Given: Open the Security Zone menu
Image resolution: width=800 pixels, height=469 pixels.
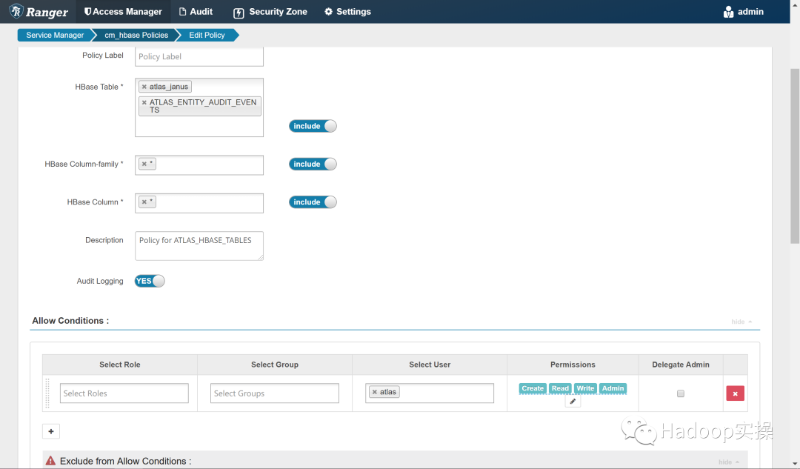Looking at the screenshot, I should [x=270, y=11].
